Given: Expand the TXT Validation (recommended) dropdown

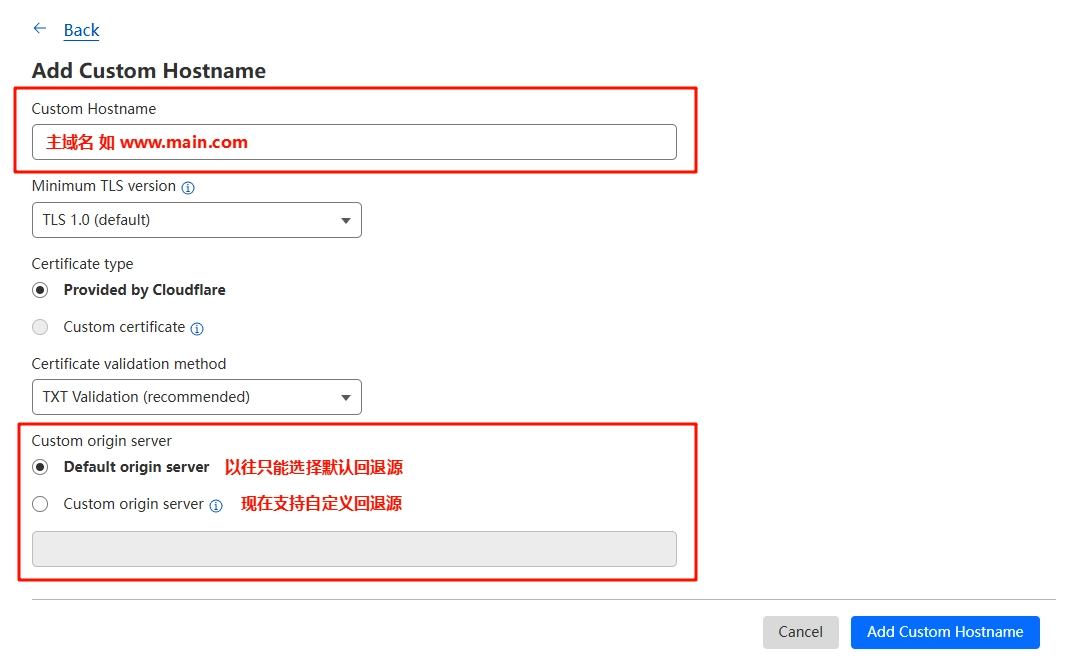Looking at the screenshot, I should [x=196, y=397].
